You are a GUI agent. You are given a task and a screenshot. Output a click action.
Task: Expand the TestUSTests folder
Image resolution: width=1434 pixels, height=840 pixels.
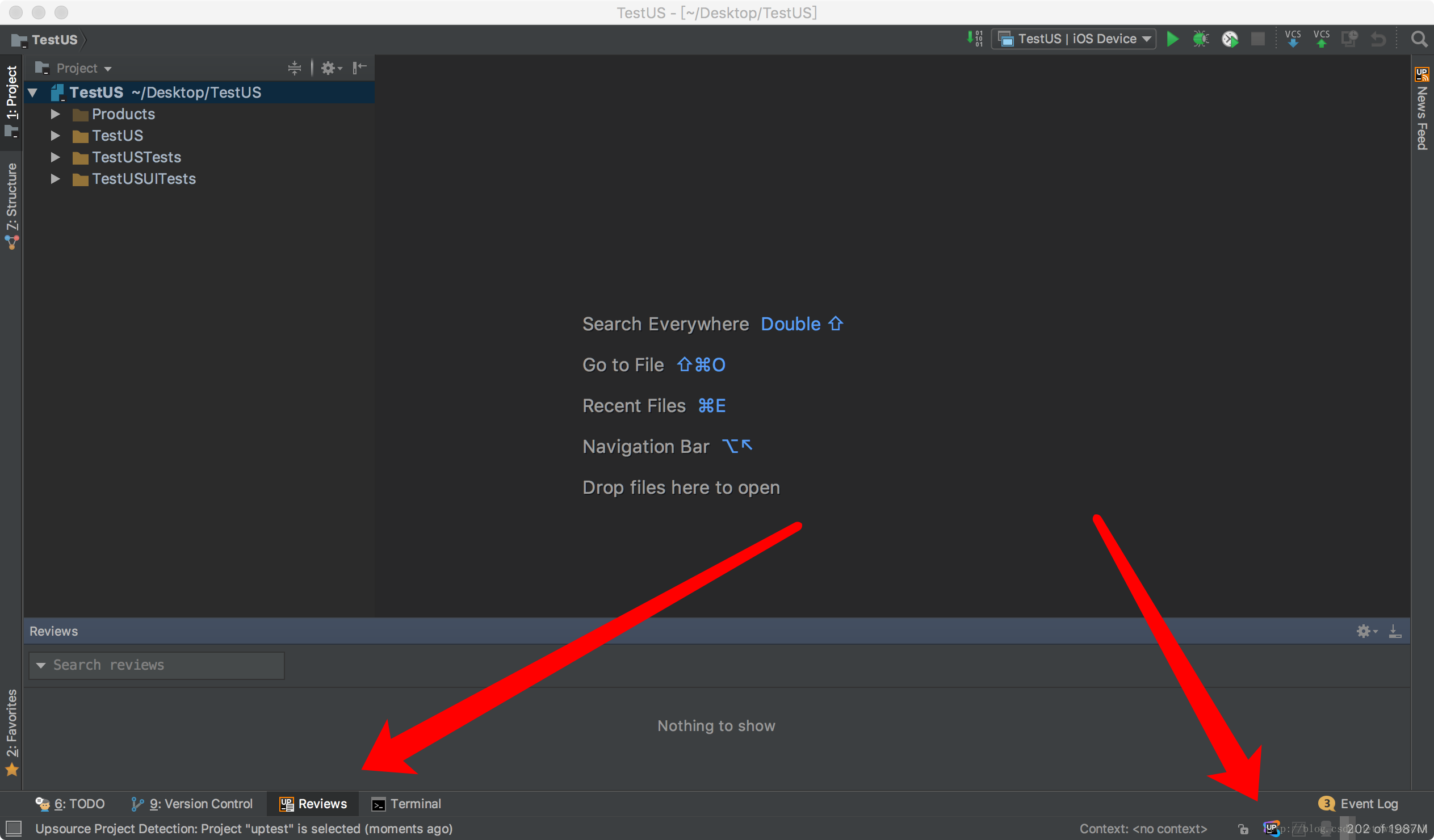[x=55, y=157]
